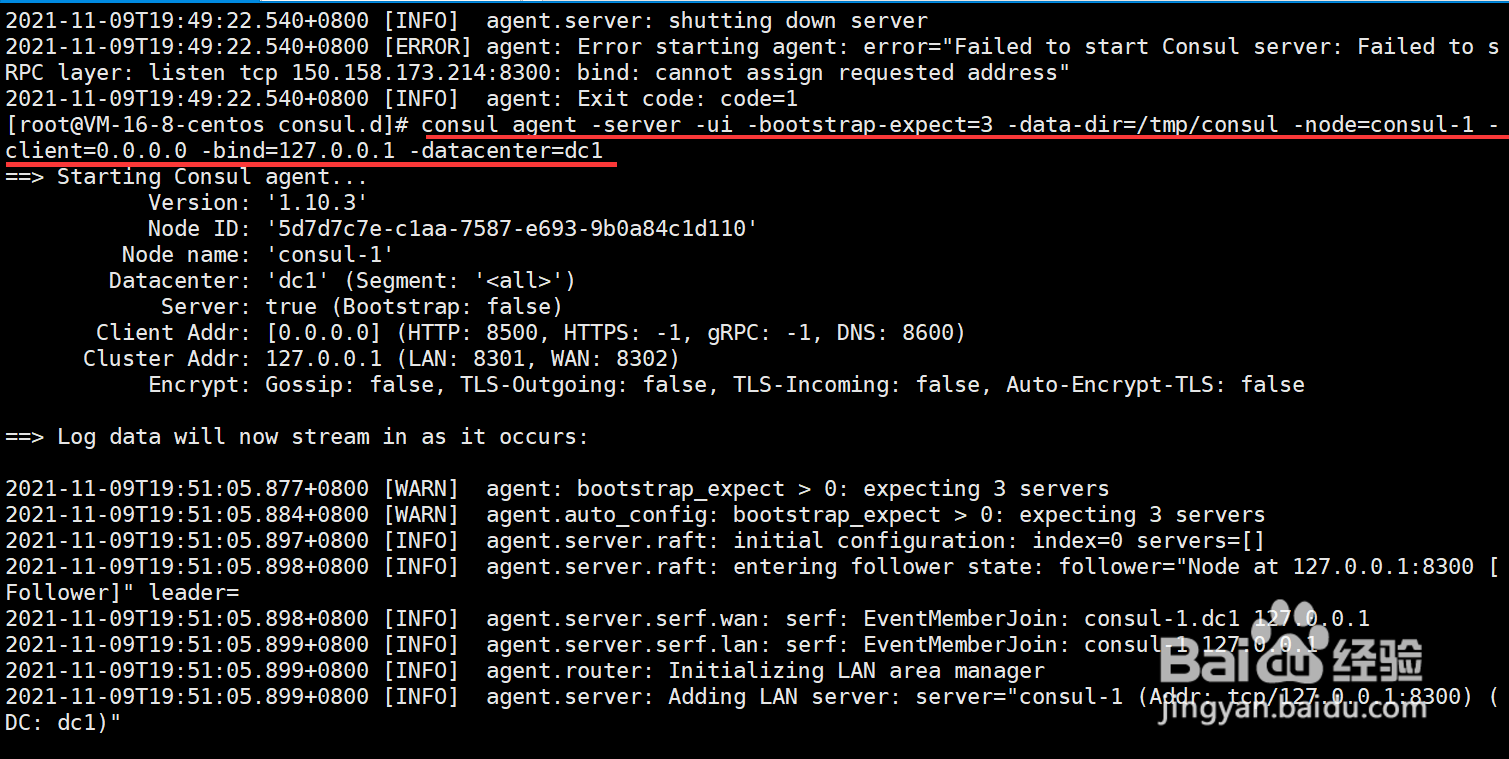Click the jingyan.baidu.com watermark URL
Screen dimensions: 1509x759
tap(1290, 708)
